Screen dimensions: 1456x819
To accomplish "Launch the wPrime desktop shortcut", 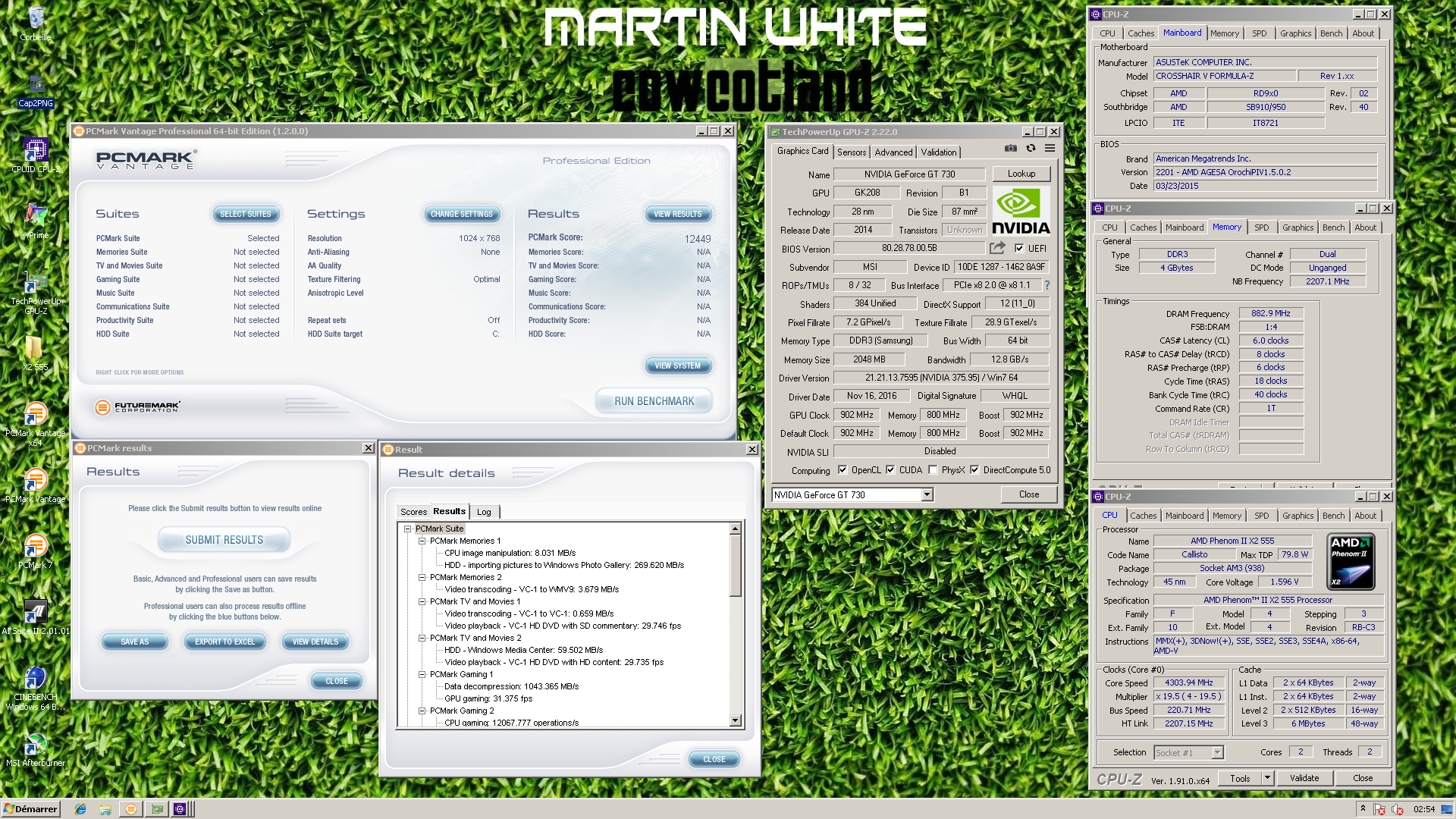I will pyautogui.click(x=36, y=221).
